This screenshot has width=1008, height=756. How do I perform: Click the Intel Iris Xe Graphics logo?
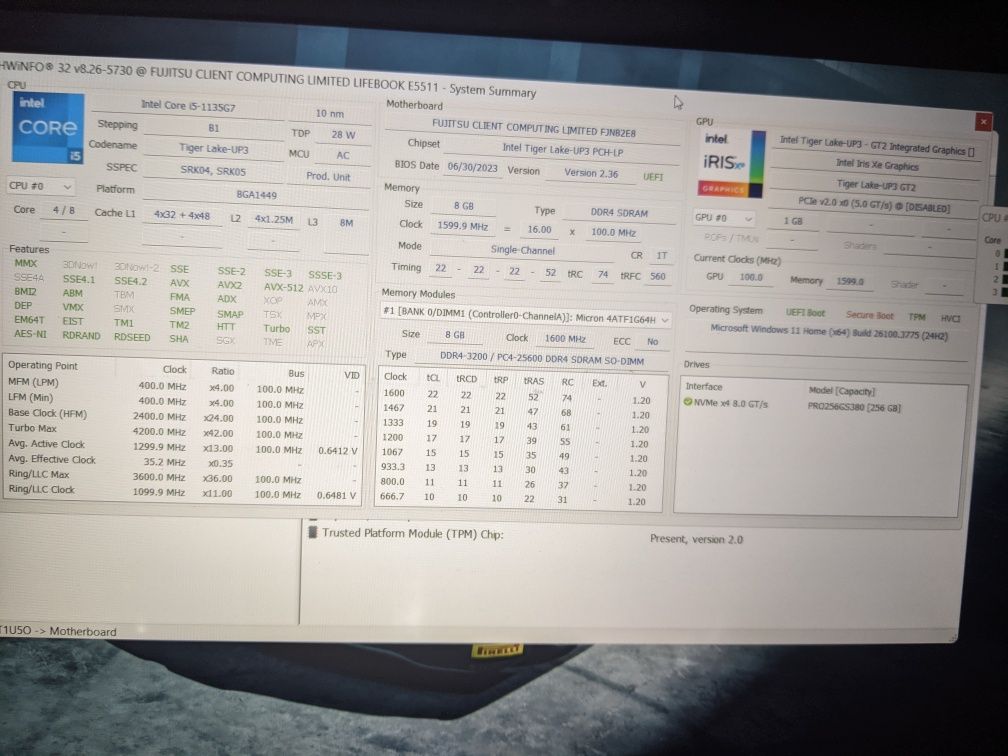[x=731, y=163]
